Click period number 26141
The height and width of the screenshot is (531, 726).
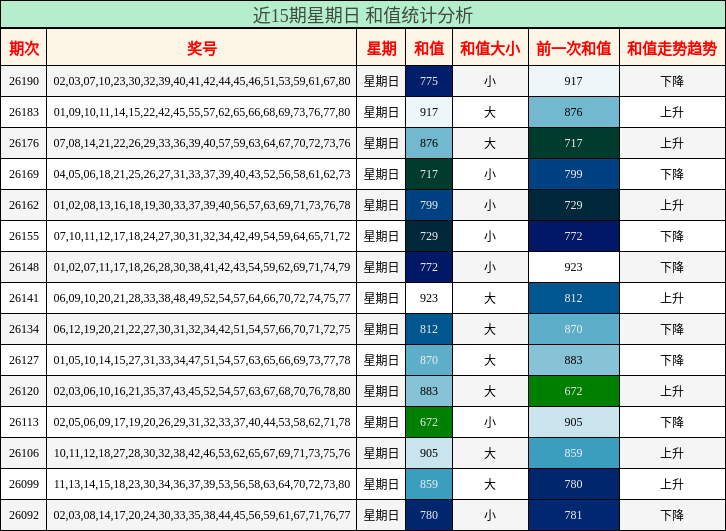(24, 299)
